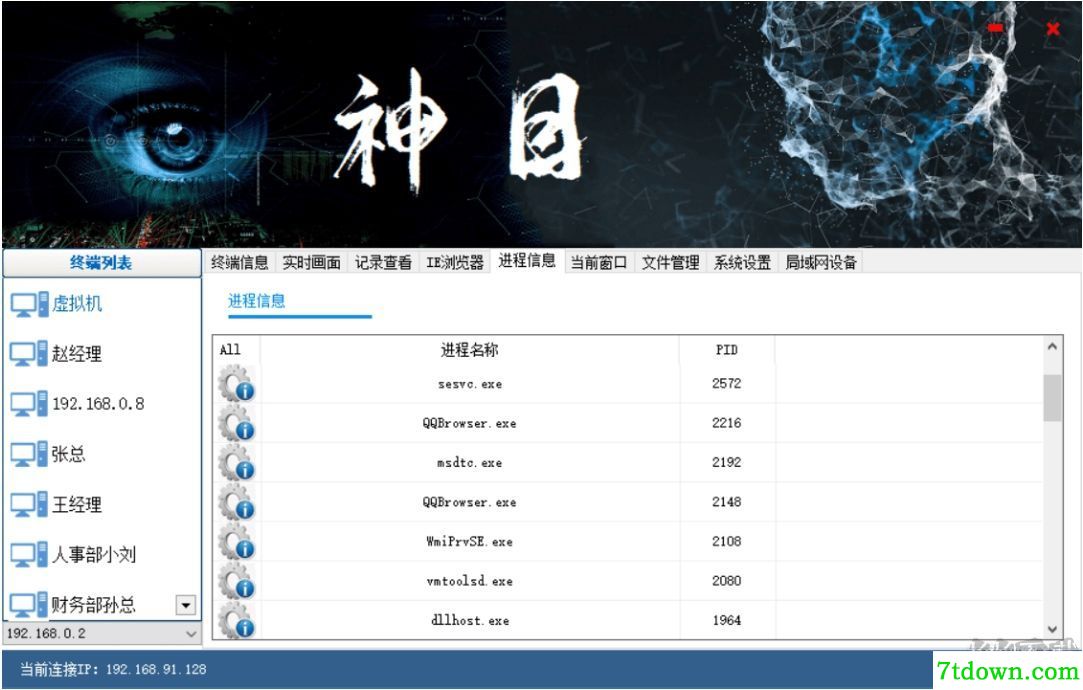Click the process list scrollbar thumb
The width and height of the screenshot is (1083, 690).
(1052, 398)
